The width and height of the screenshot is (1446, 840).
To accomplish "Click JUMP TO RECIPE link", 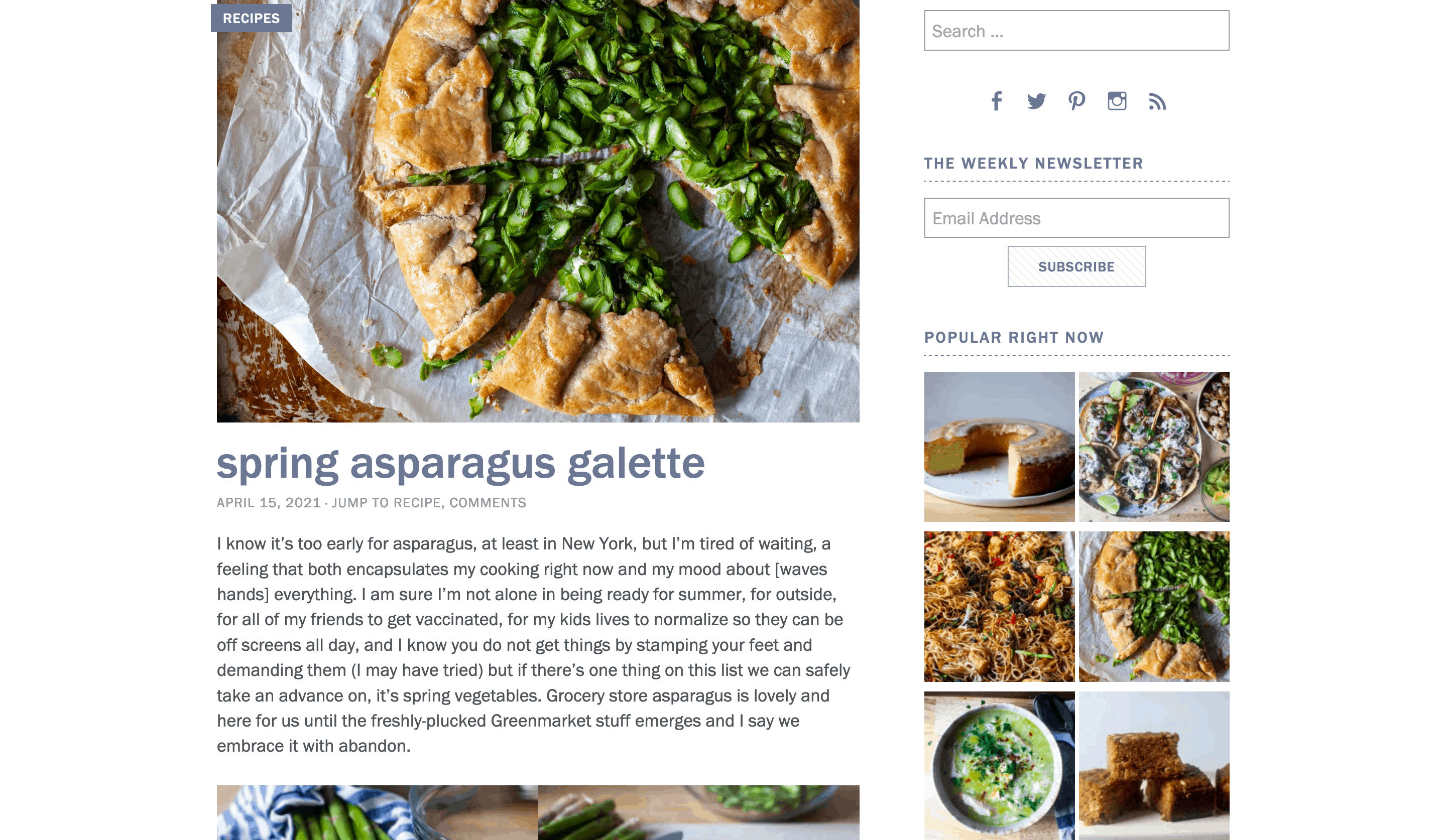I will [386, 502].
